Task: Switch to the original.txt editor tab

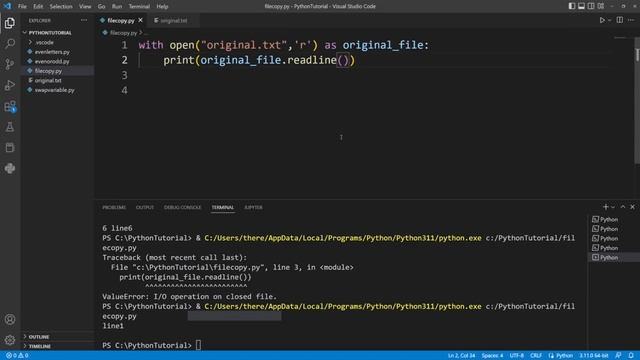Action: (173, 20)
